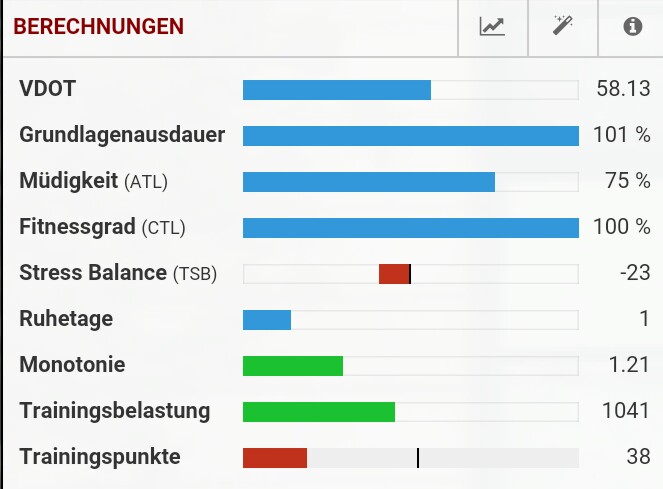Click the VDOT progress bar
The image size is (663, 489).
pyautogui.click(x=337, y=90)
